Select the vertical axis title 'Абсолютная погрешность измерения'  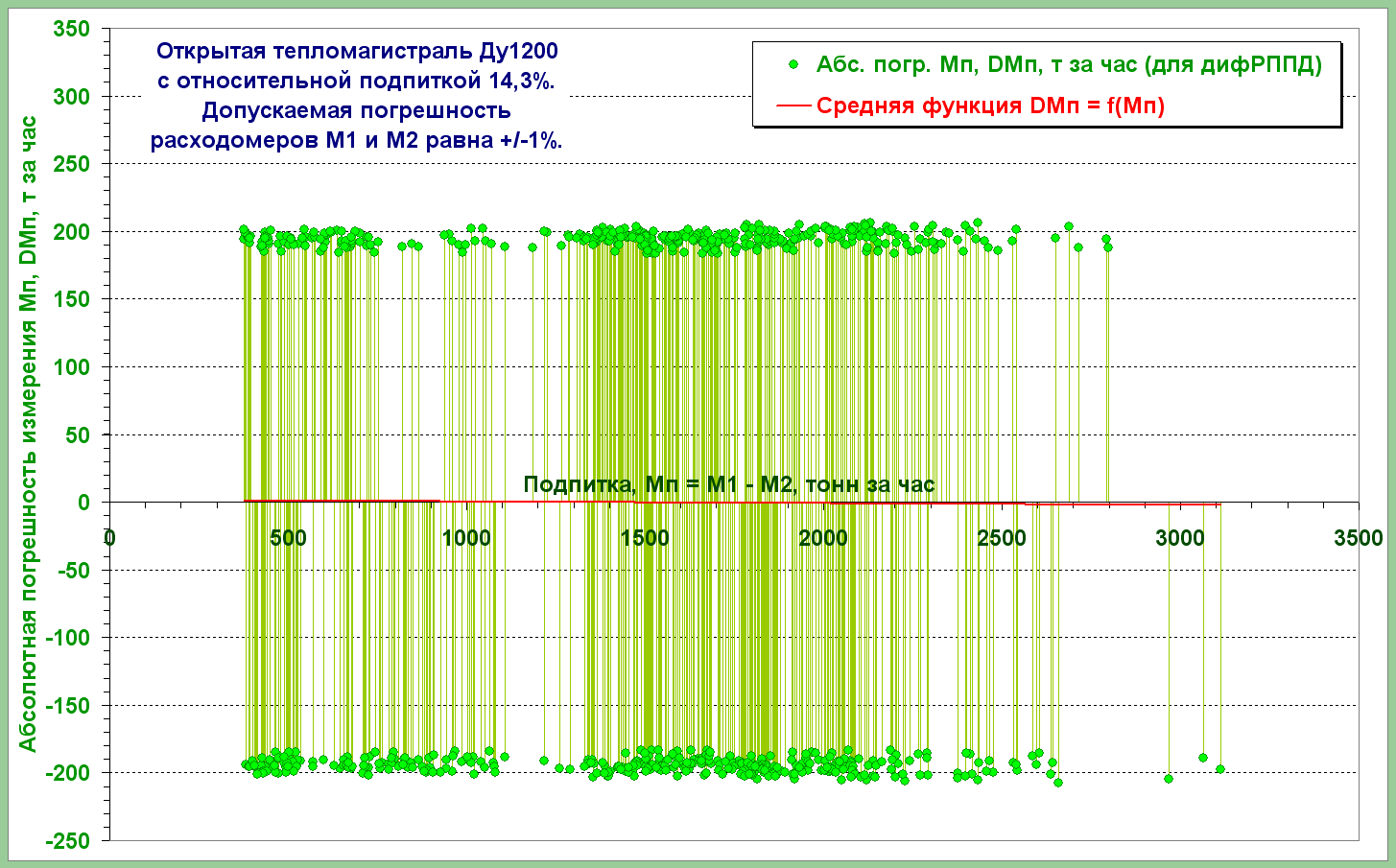28,434
